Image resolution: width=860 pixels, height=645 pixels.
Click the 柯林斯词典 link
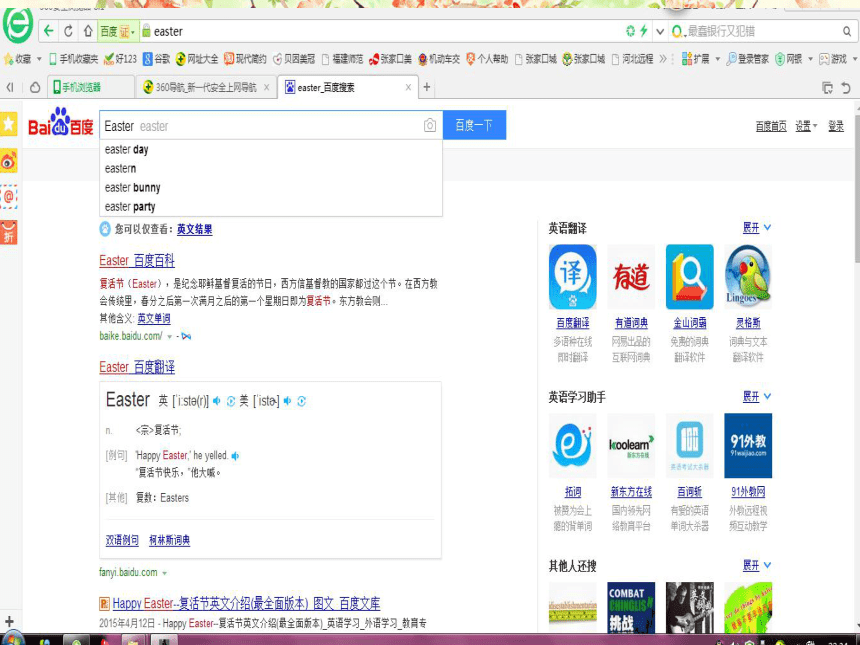169,540
